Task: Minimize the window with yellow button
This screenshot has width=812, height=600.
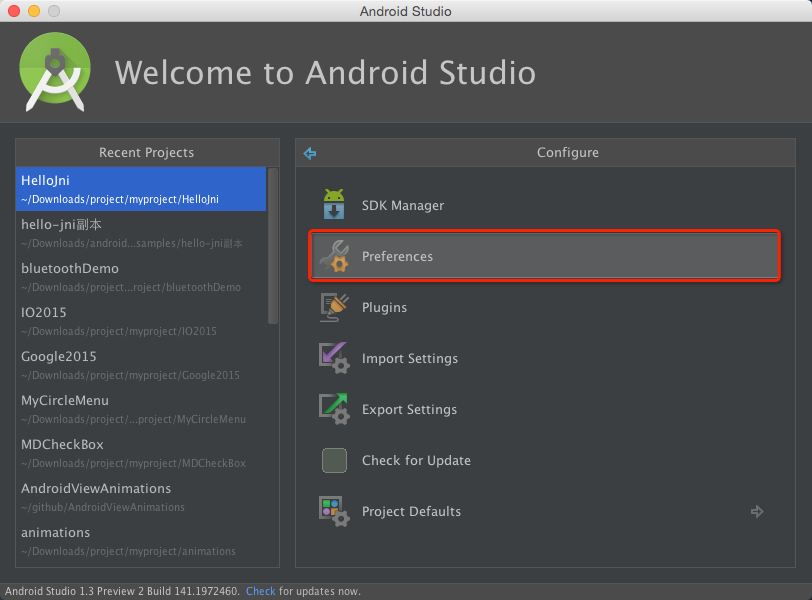Action: 34,11
